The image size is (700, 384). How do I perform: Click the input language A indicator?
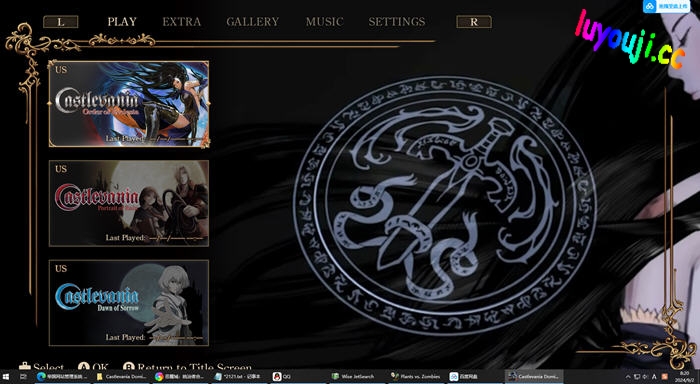point(654,377)
